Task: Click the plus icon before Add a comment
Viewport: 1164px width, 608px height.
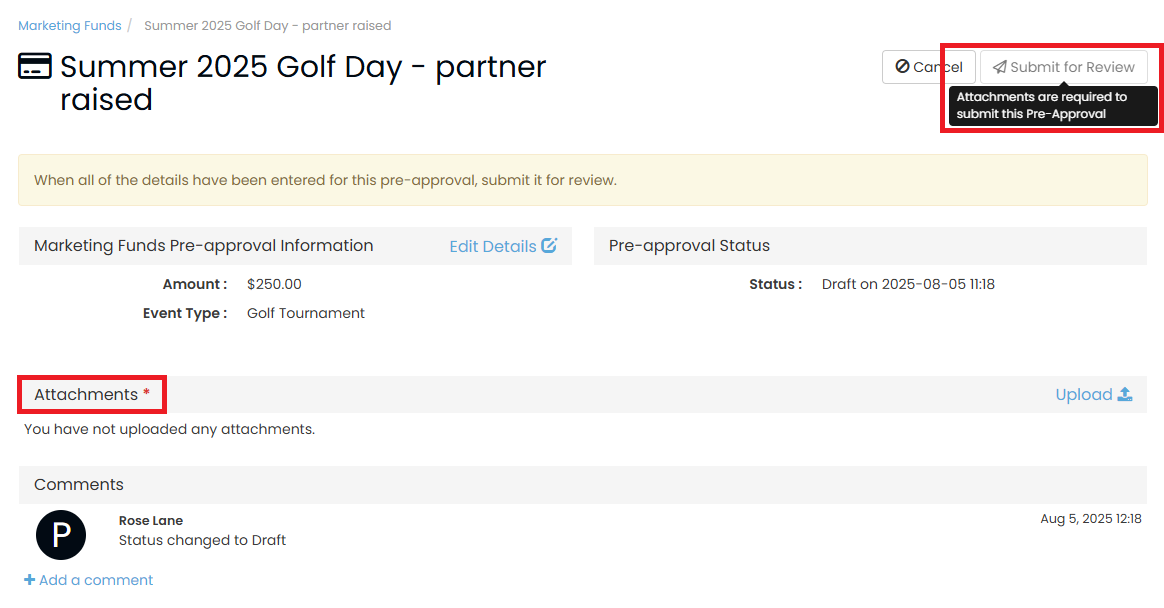Action: click(x=30, y=580)
